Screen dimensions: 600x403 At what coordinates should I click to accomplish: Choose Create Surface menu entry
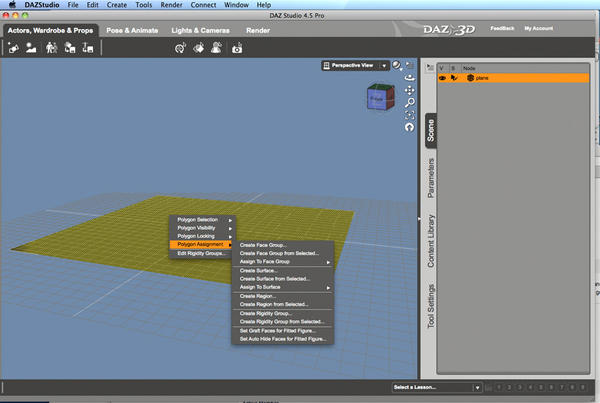point(283,271)
